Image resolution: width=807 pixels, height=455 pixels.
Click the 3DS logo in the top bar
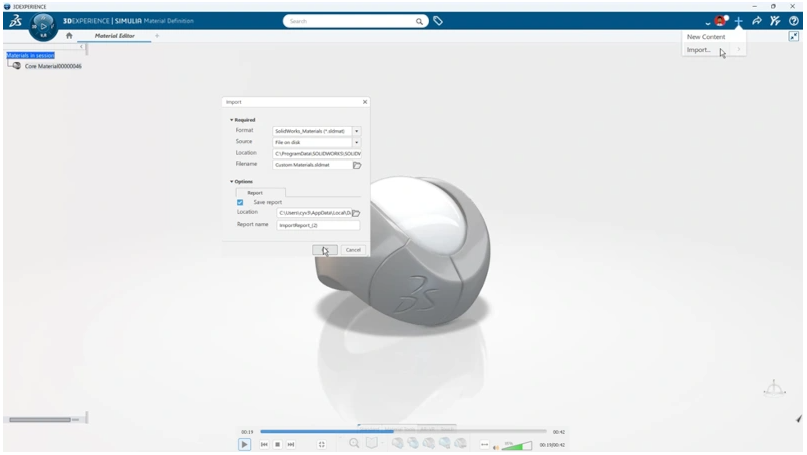15,21
